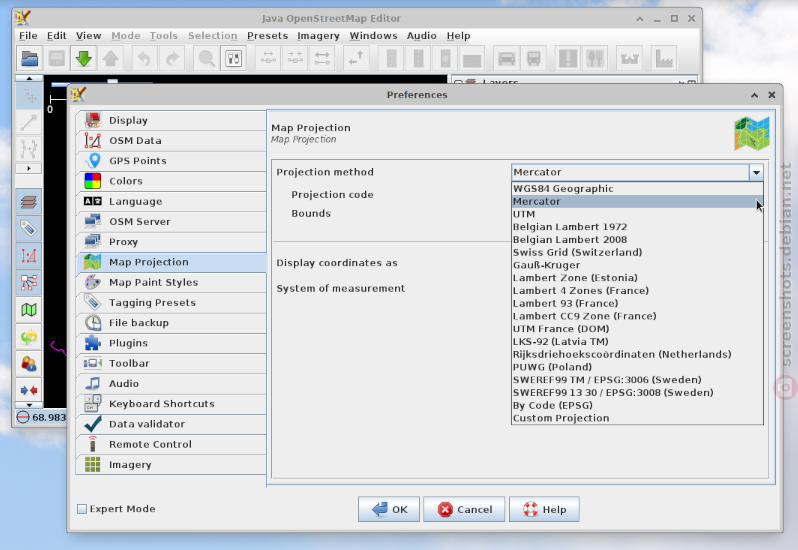
Task: Toggle the Authors panel icon in sidebar
Action: 28,363
